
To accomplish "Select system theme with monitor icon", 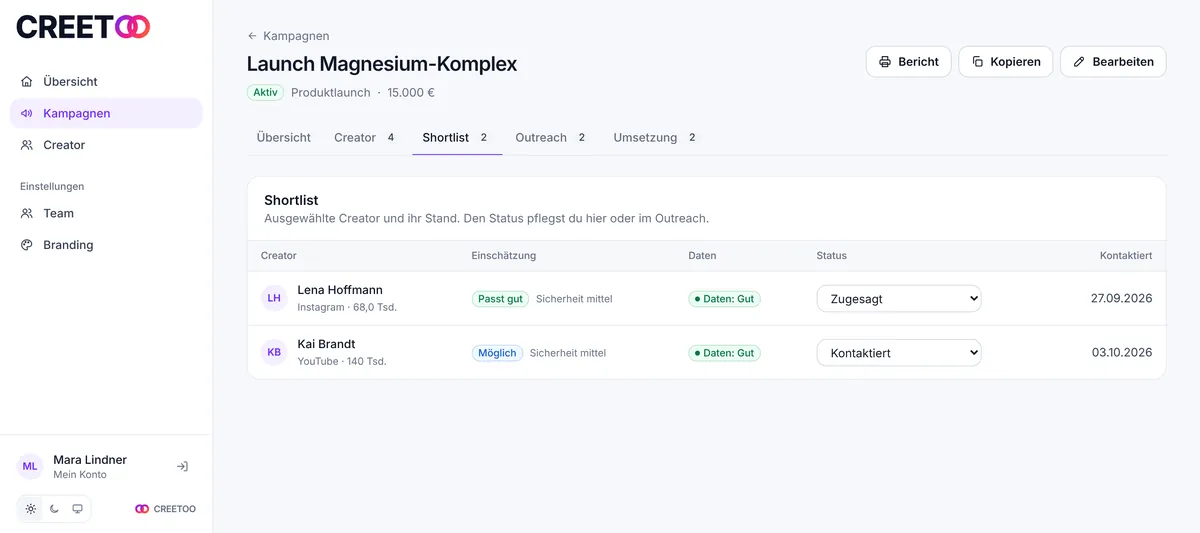I will click(77, 509).
